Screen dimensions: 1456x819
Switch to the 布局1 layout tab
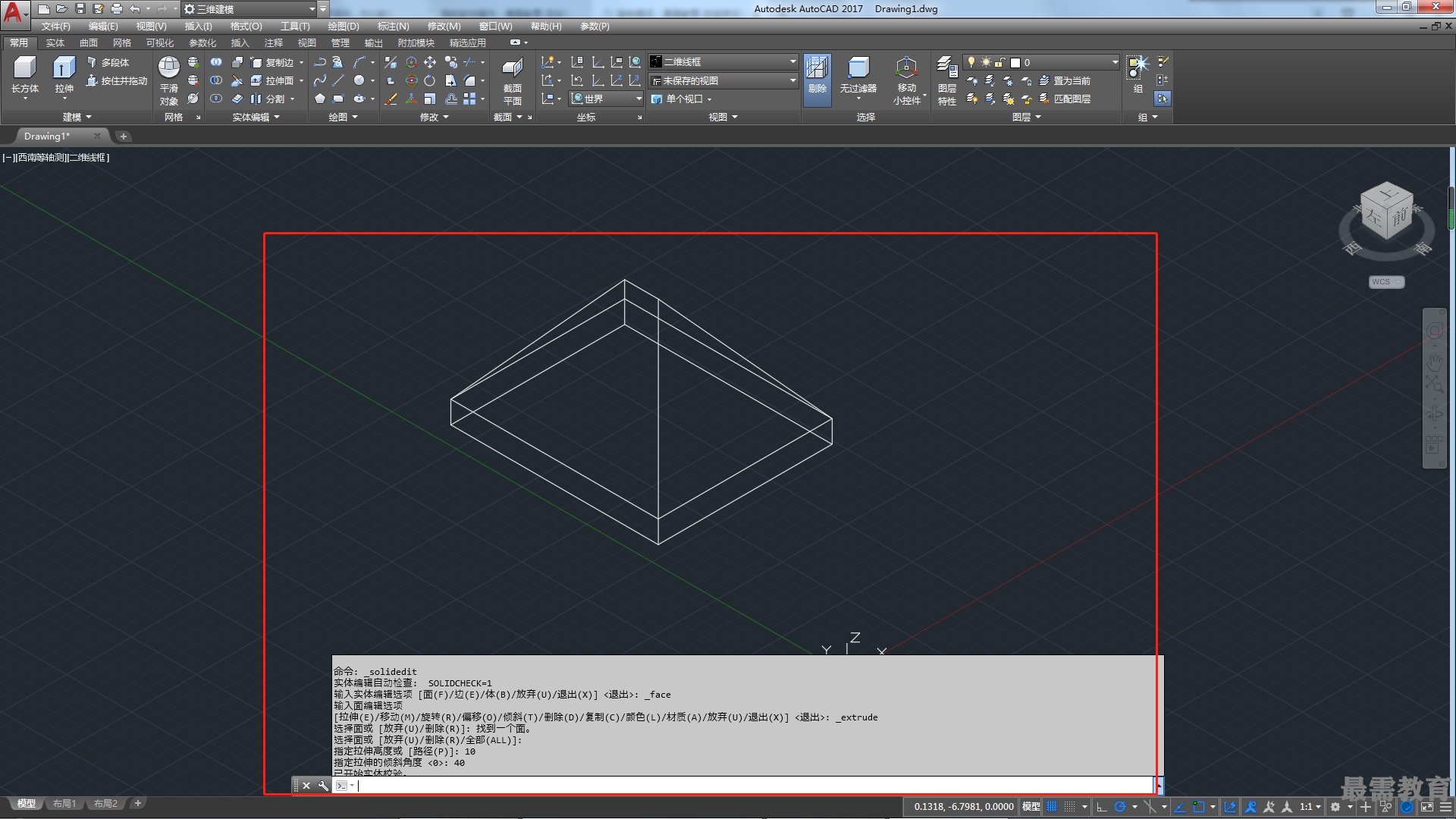[x=64, y=803]
